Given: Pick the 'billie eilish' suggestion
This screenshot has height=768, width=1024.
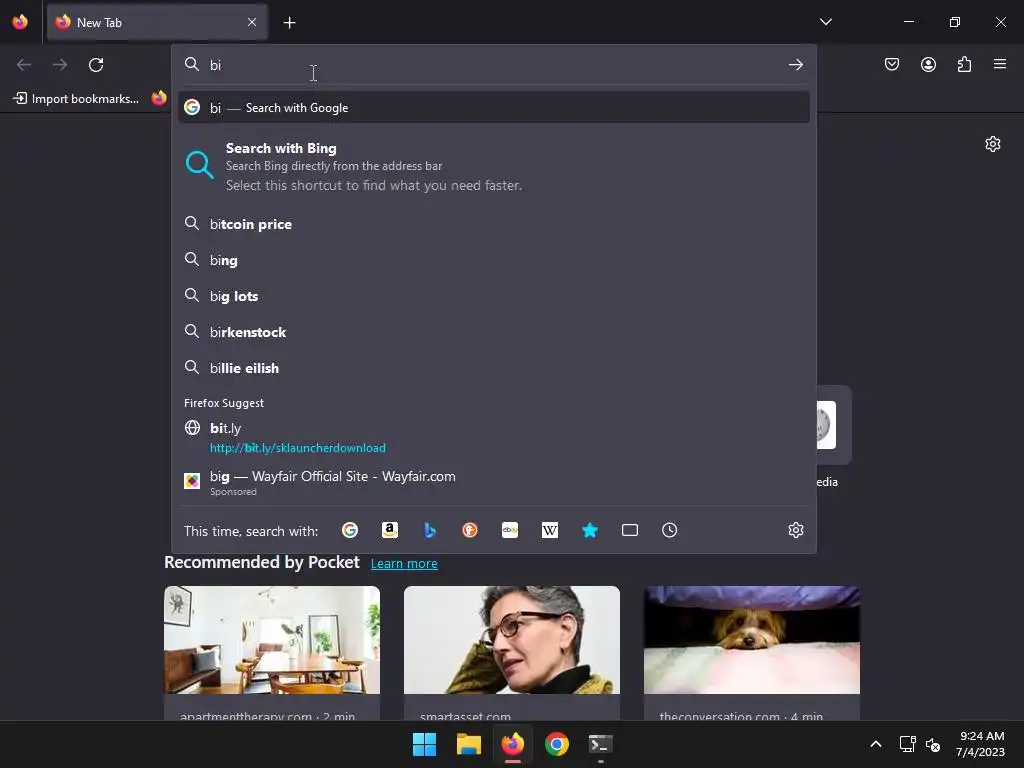Looking at the screenshot, I should click(494, 368).
